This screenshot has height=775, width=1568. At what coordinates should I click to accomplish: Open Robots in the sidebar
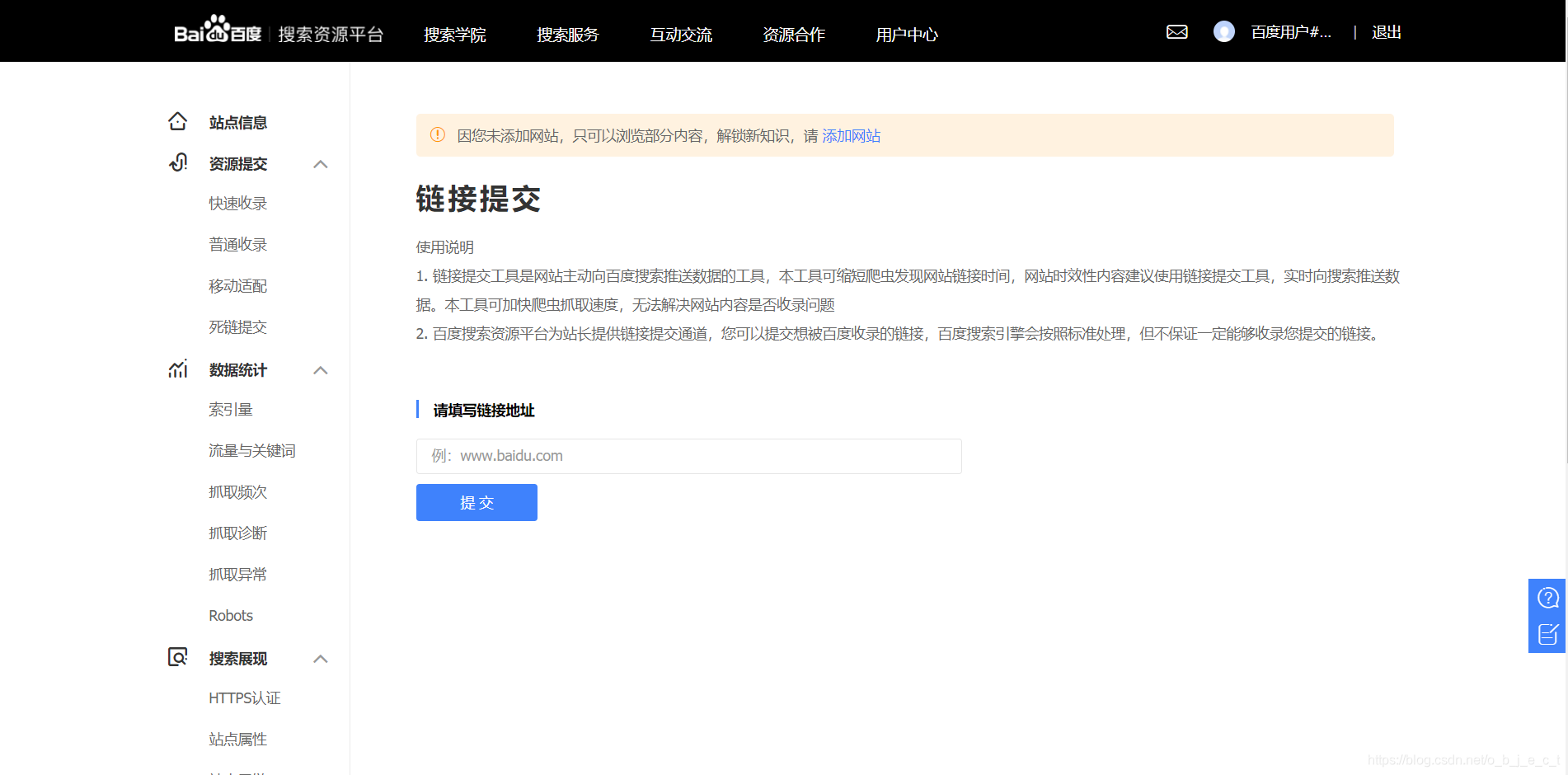click(x=231, y=616)
